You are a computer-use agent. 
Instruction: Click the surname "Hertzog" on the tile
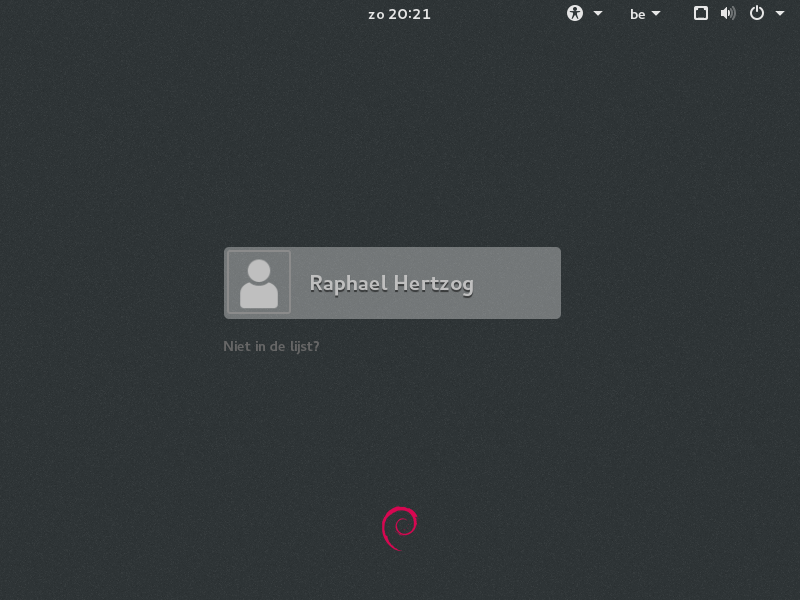432,283
